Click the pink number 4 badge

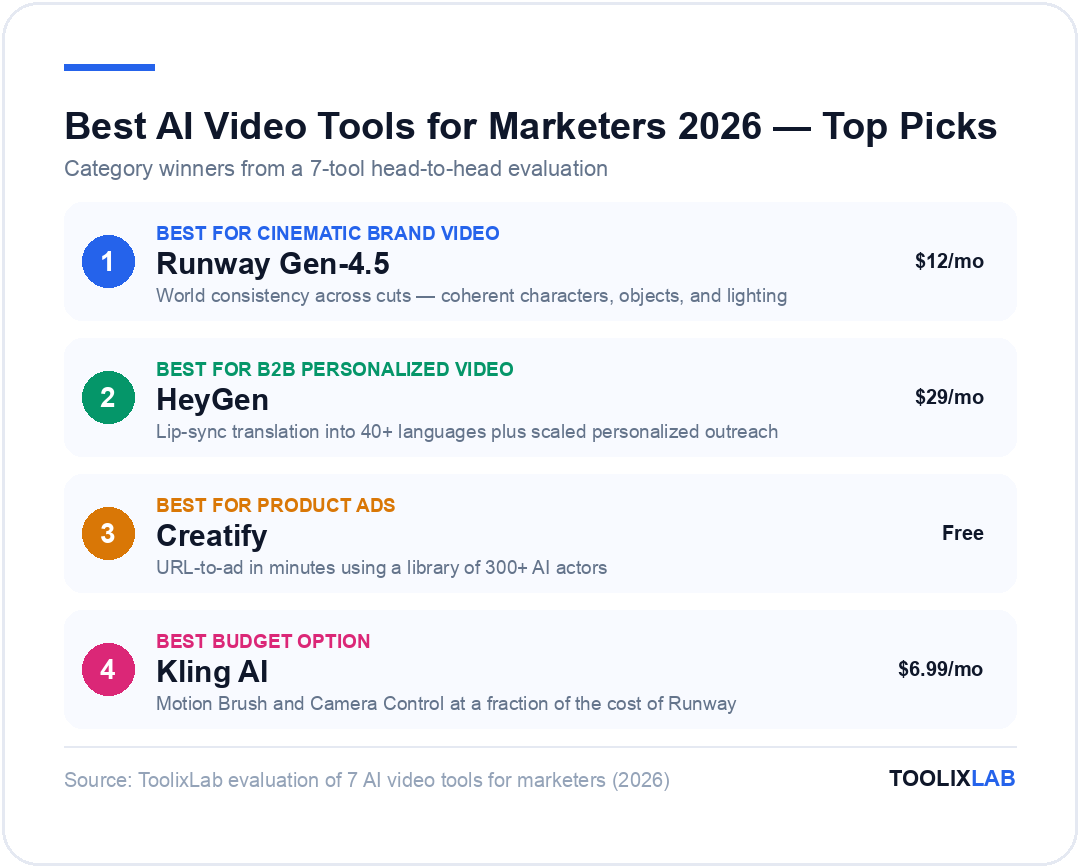point(108,670)
